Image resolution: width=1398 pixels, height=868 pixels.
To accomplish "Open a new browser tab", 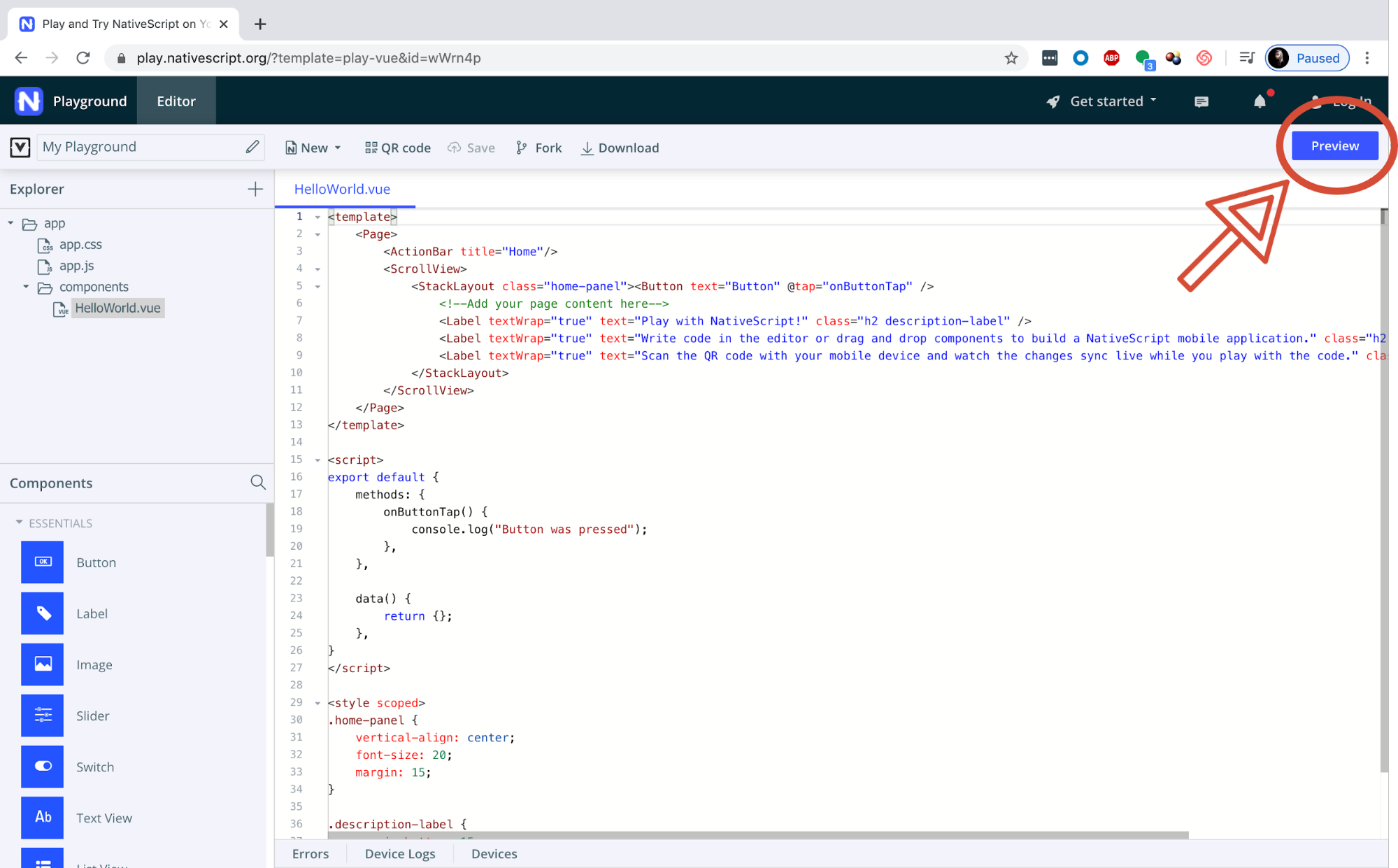I will tap(260, 24).
